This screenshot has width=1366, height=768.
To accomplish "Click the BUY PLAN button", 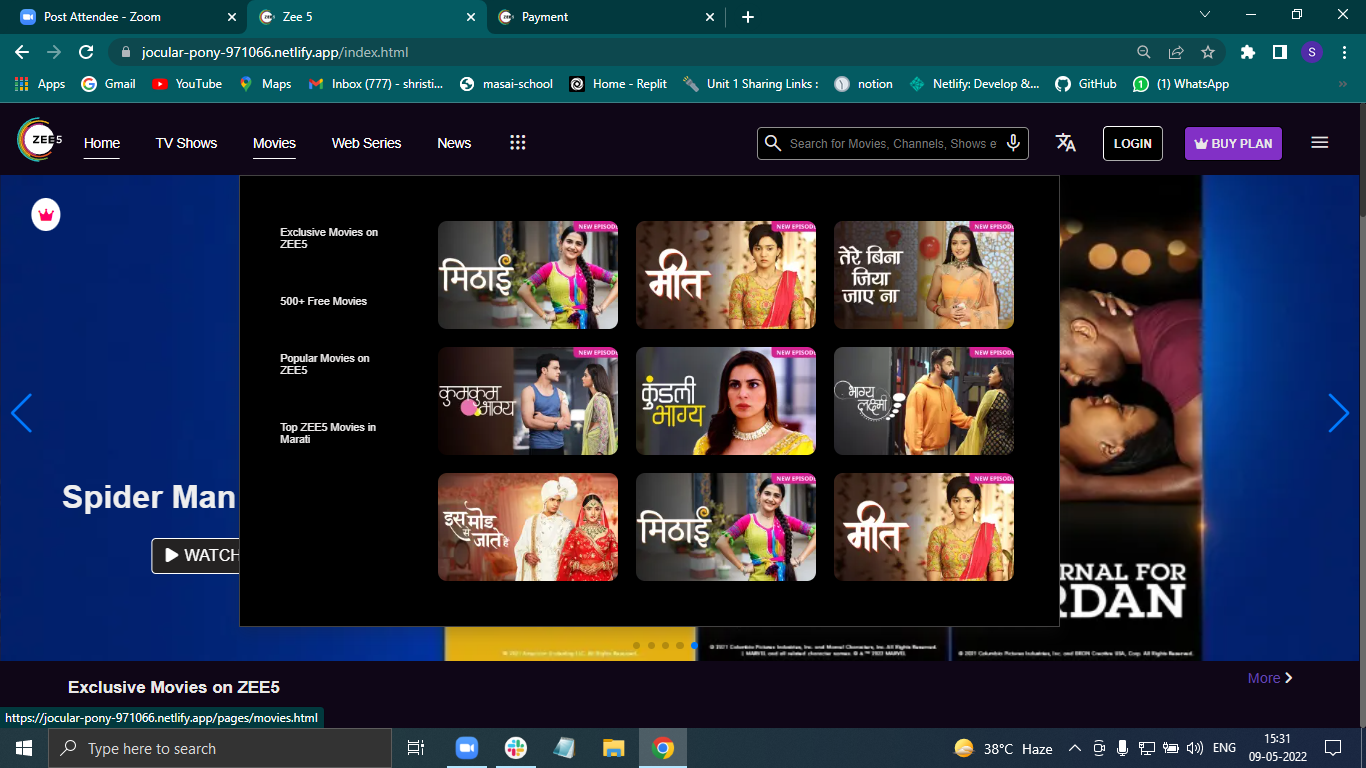I will tap(1233, 143).
